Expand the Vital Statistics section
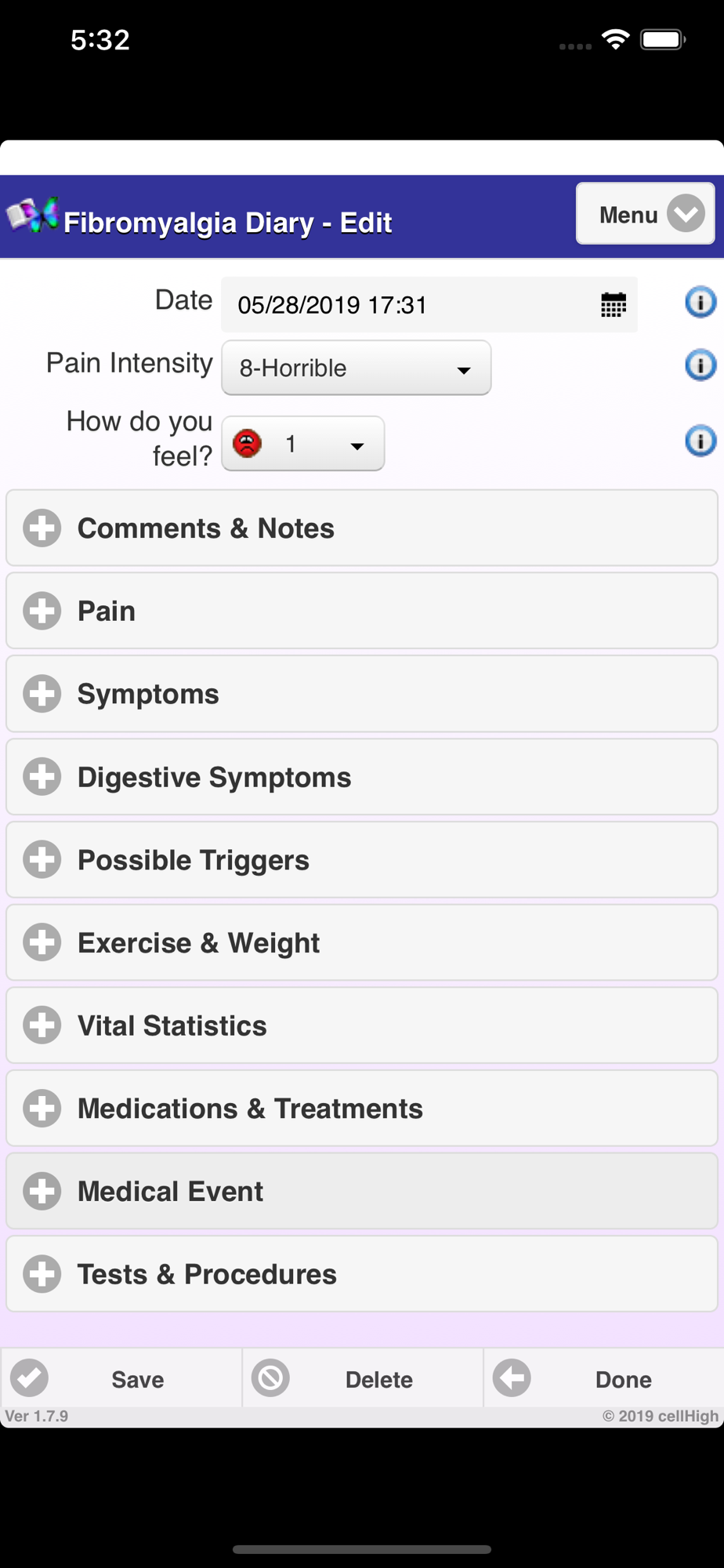Image resolution: width=724 pixels, height=1568 pixels. pos(362,1025)
